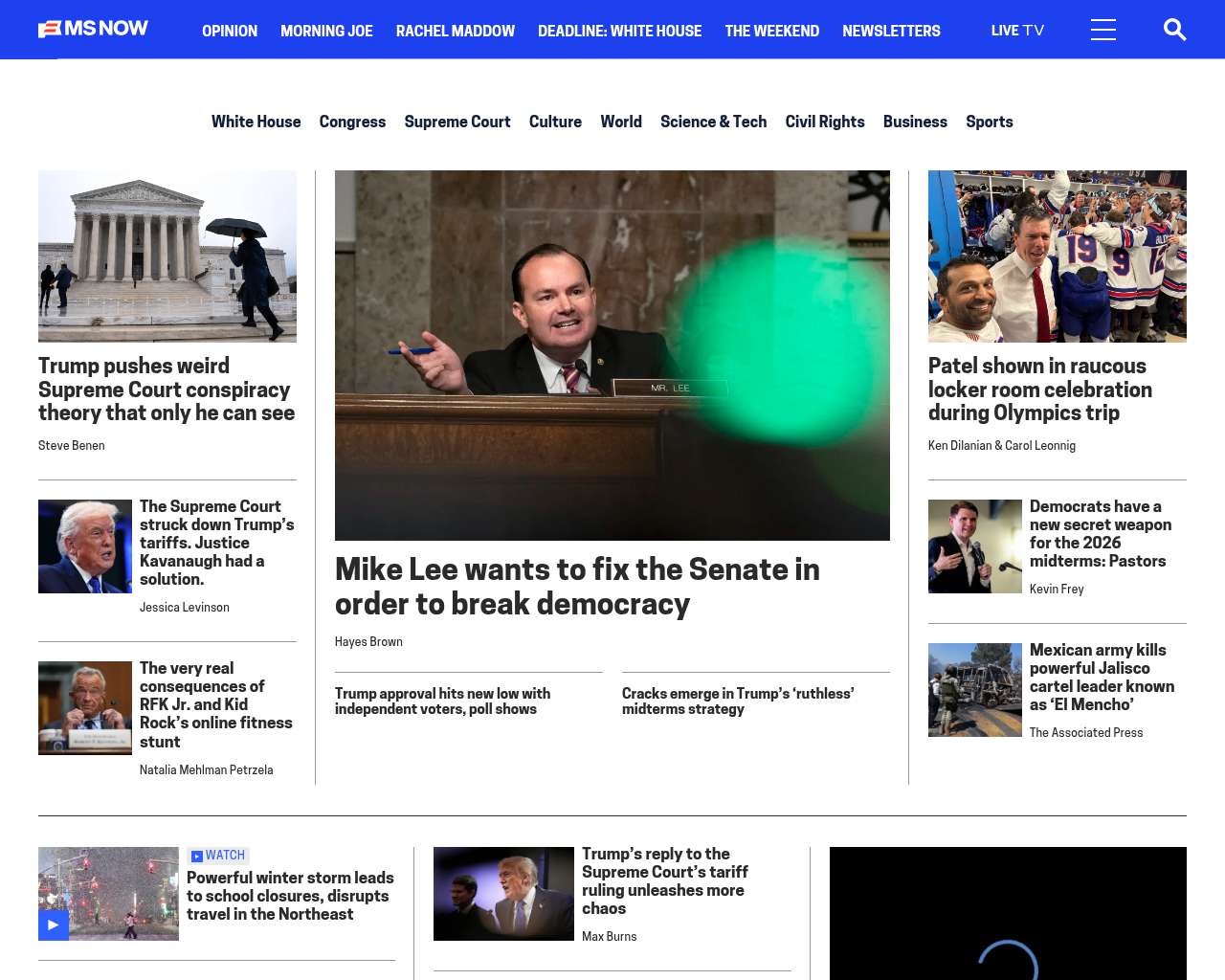This screenshot has width=1225, height=980.
Task: Select the White House topic tab
Action: [x=256, y=122]
